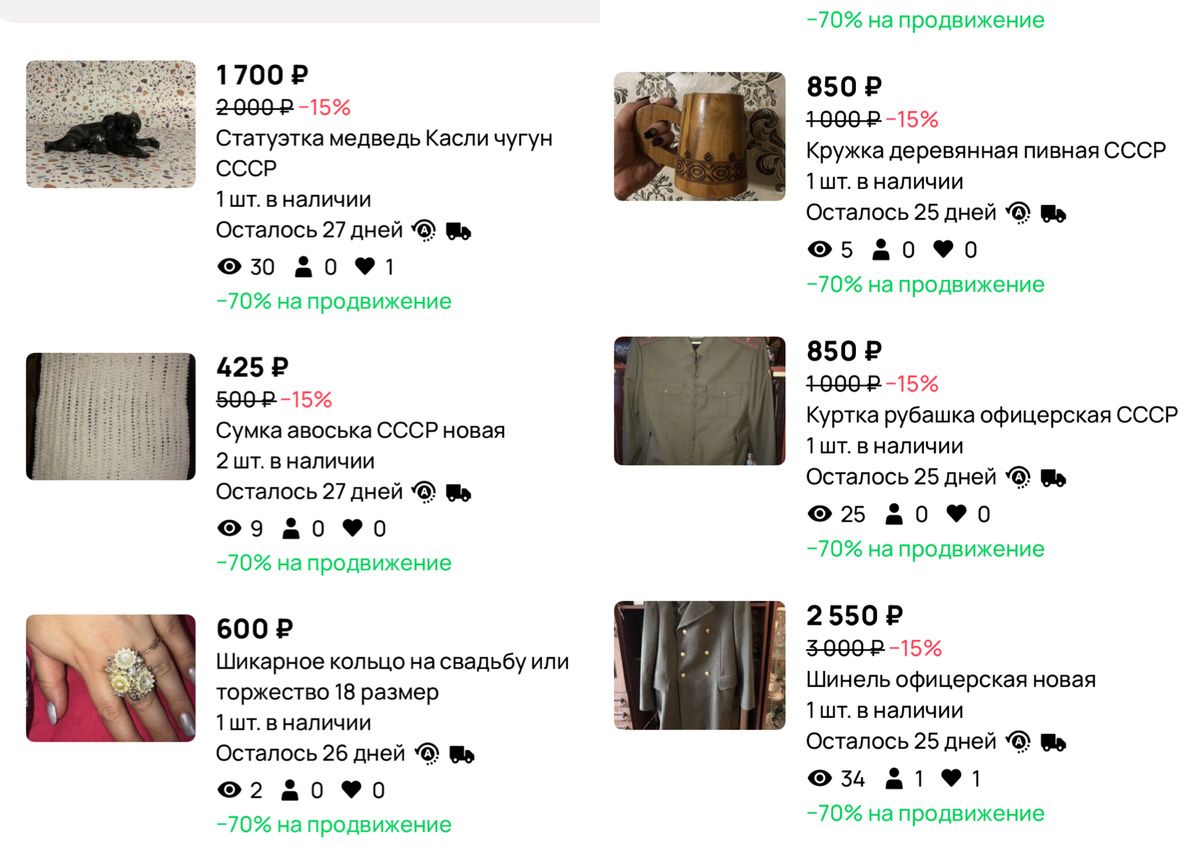Click favorites heart icon on ring listing
This screenshot has width=1200, height=858.
pyautogui.click(x=351, y=791)
